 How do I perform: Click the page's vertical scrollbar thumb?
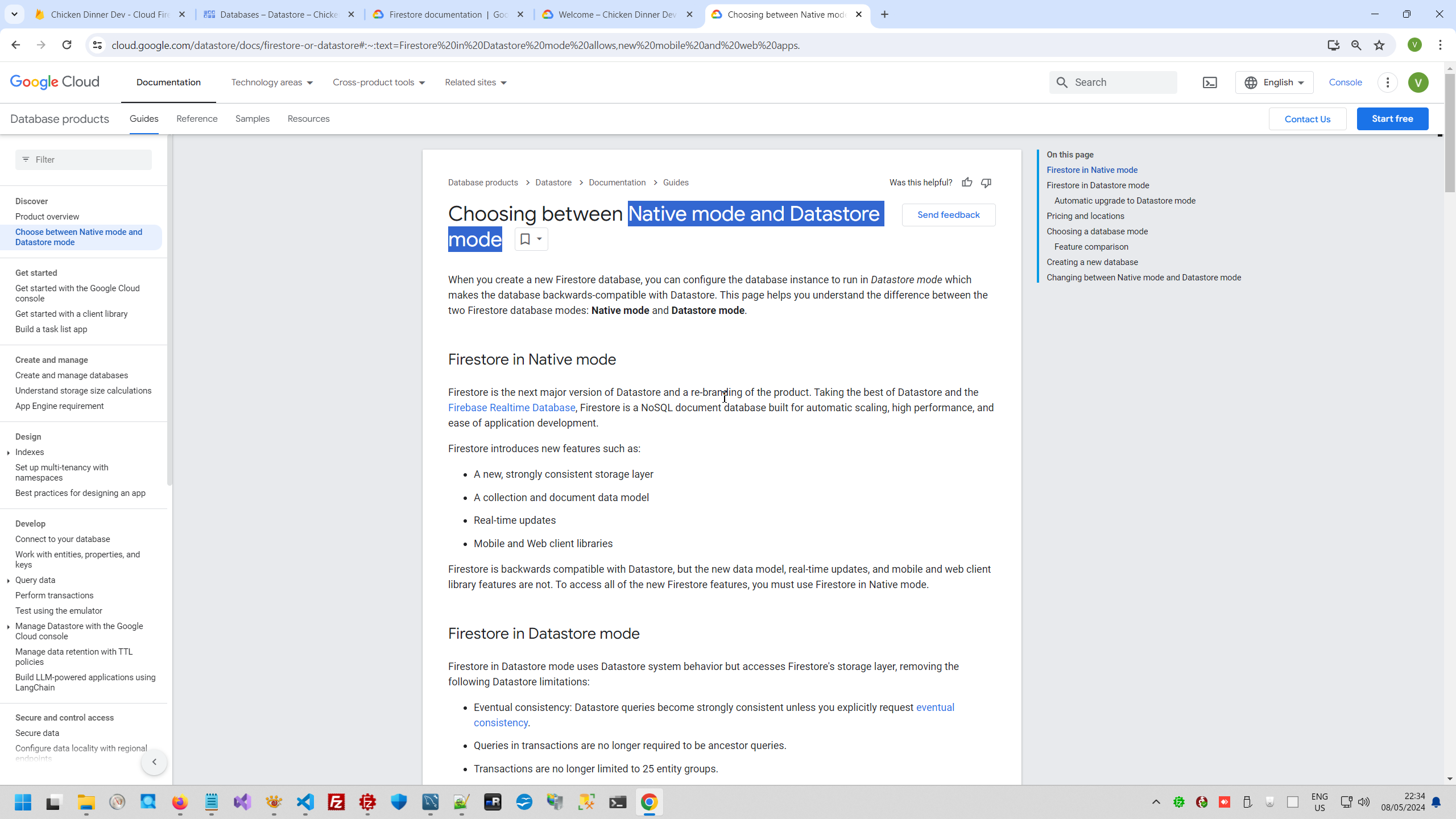(1450, 132)
